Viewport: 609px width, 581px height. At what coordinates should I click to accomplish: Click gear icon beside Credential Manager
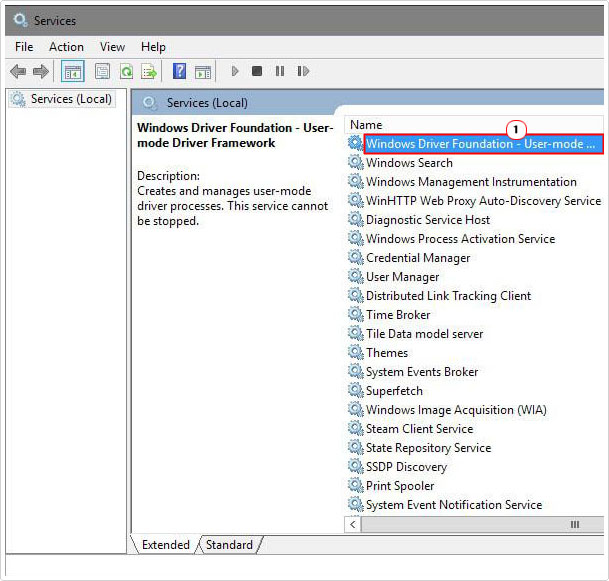355,257
